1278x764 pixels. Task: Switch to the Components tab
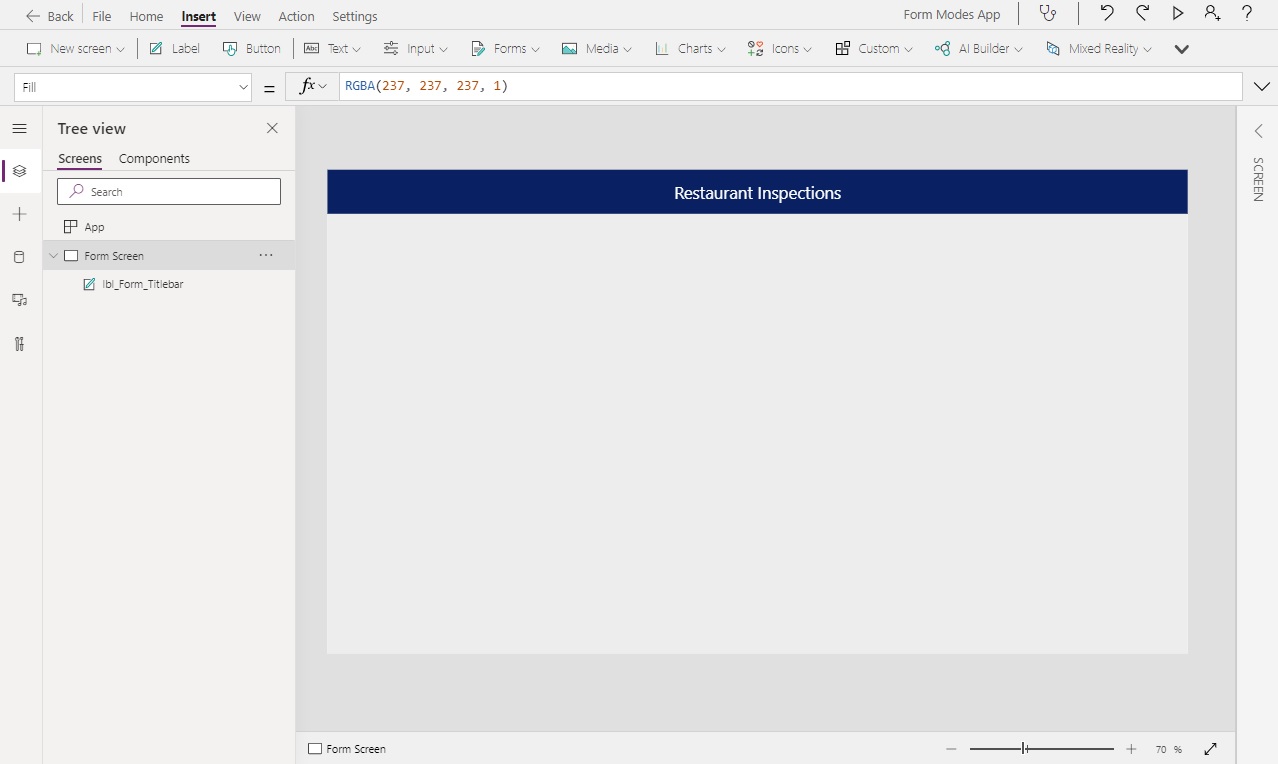coord(154,158)
